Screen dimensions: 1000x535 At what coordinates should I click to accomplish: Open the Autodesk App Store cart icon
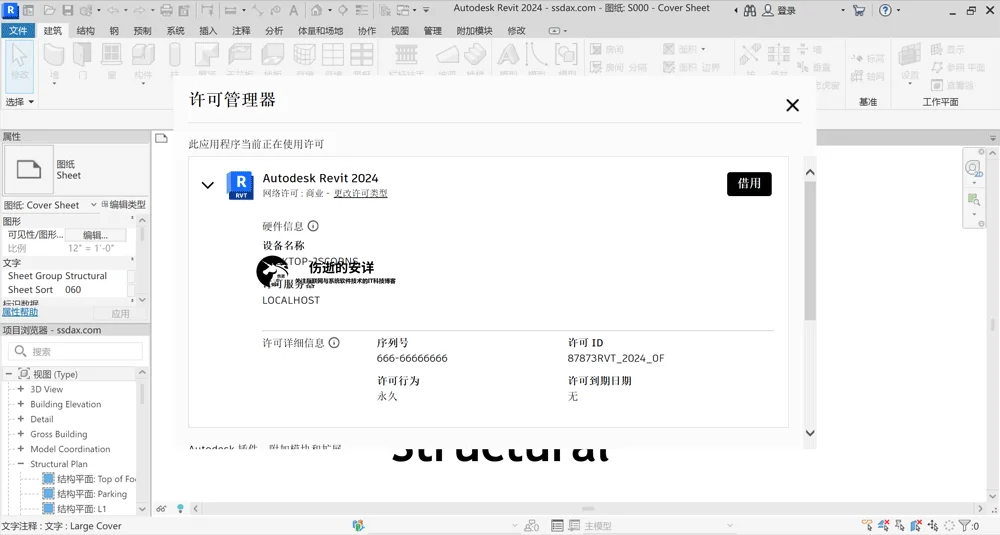tap(859, 10)
